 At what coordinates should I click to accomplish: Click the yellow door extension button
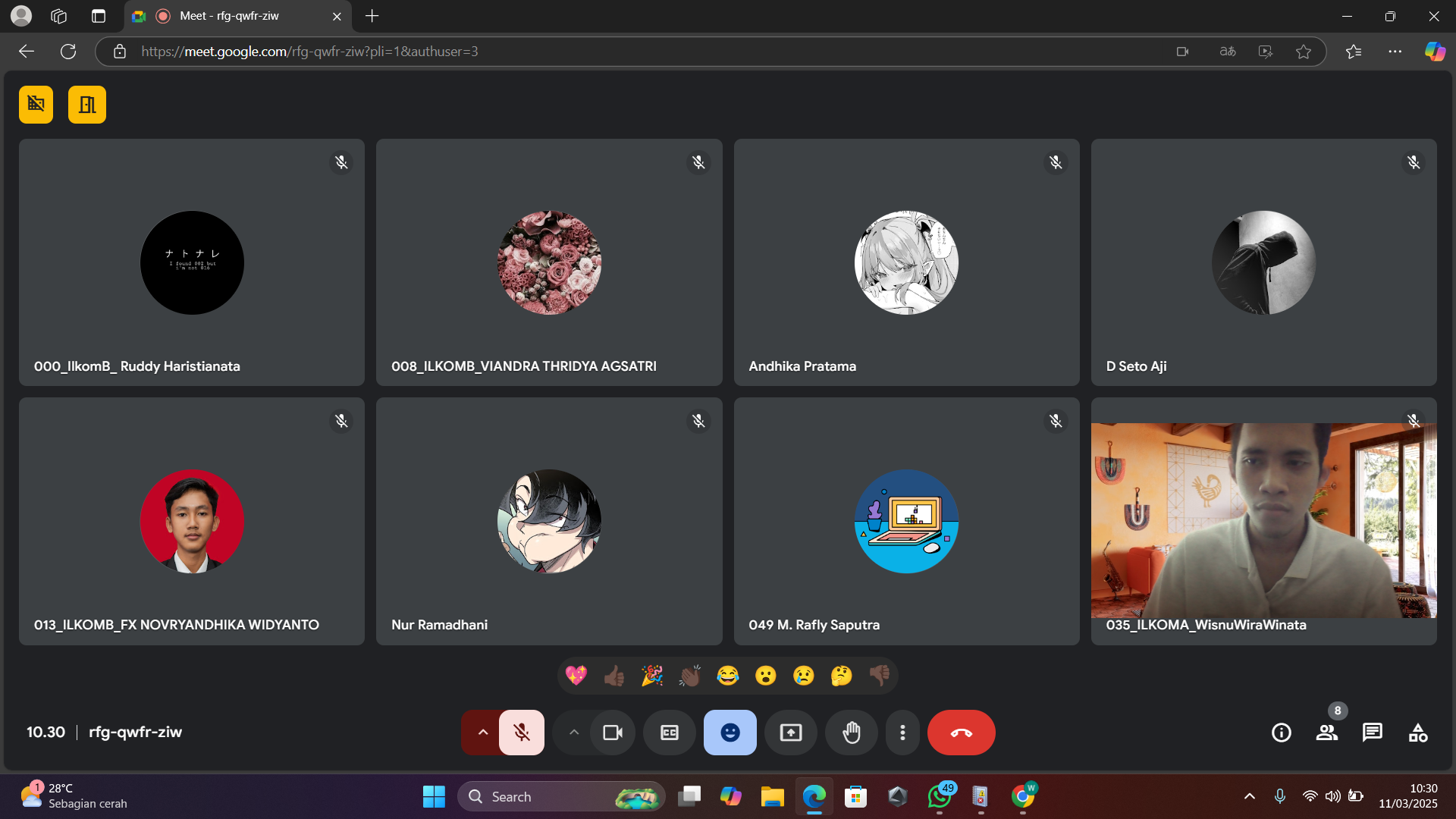[x=87, y=105]
